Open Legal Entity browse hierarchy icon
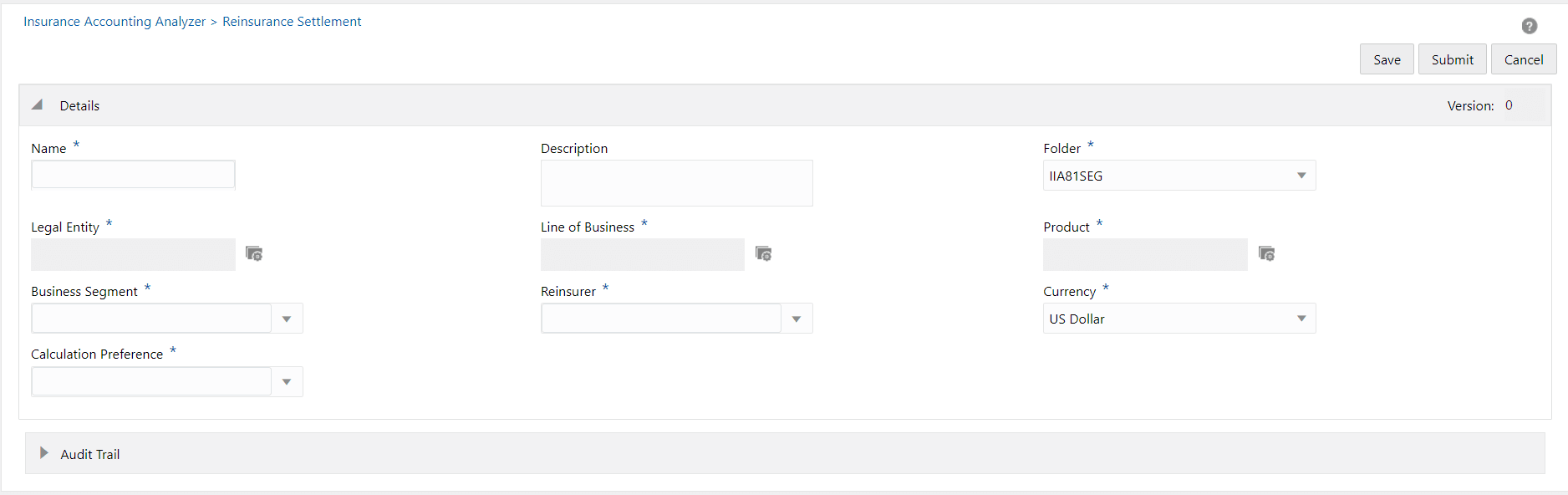The height and width of the screenshot is (495, 1568). coord(254,253)
